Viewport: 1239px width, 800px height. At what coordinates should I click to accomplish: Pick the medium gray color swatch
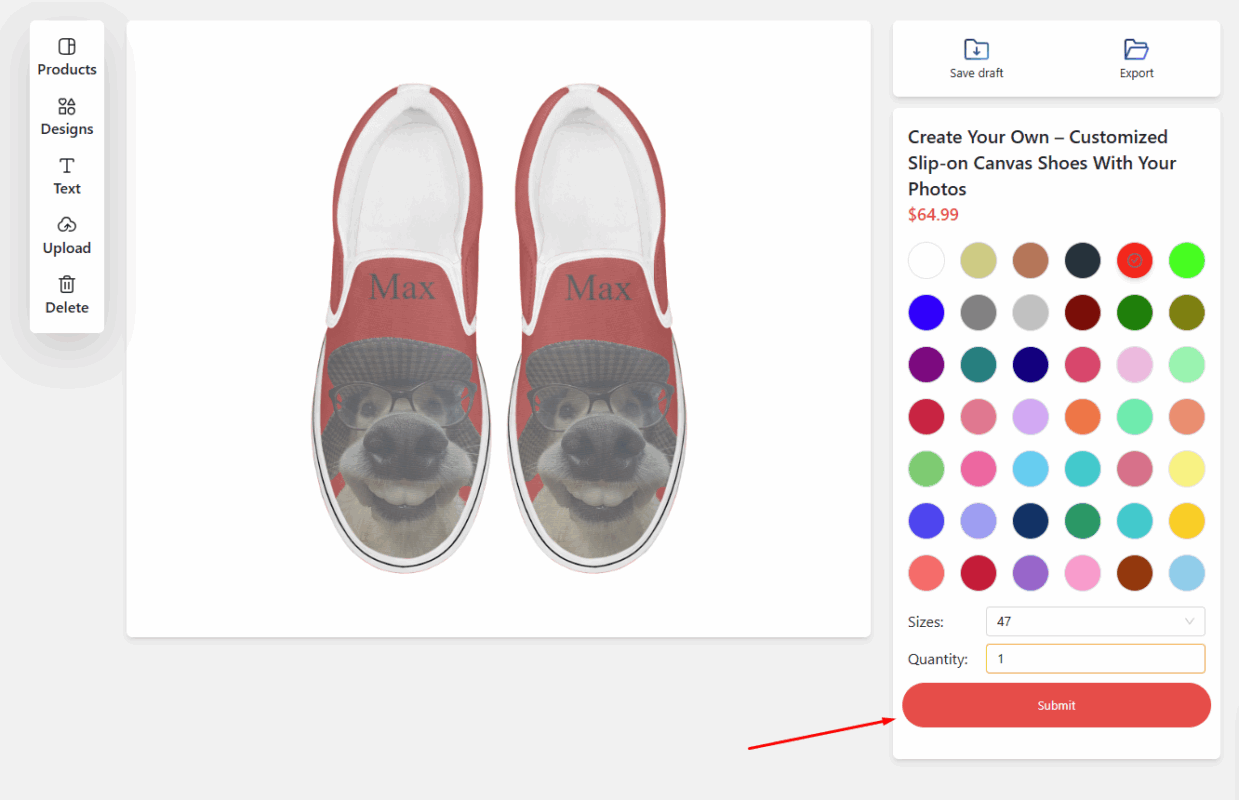click(x=978, y=313)
